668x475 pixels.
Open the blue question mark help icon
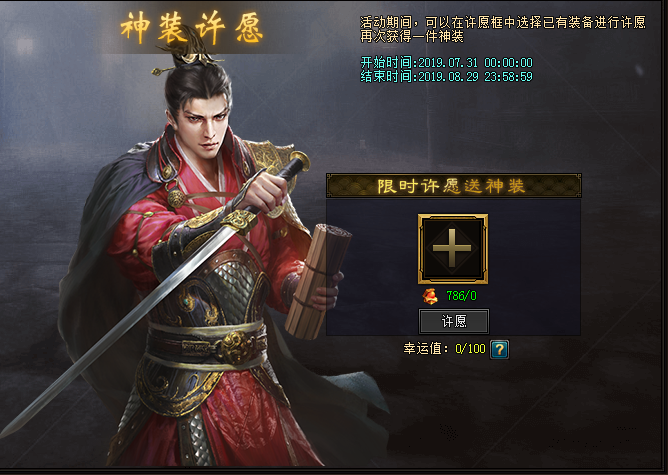click(499, 349)
